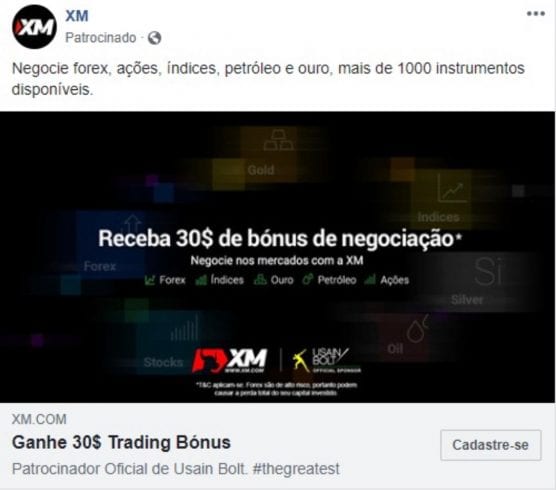Click the gold bars icon in ad image
556x490 pixels.
tap(278, 140)
